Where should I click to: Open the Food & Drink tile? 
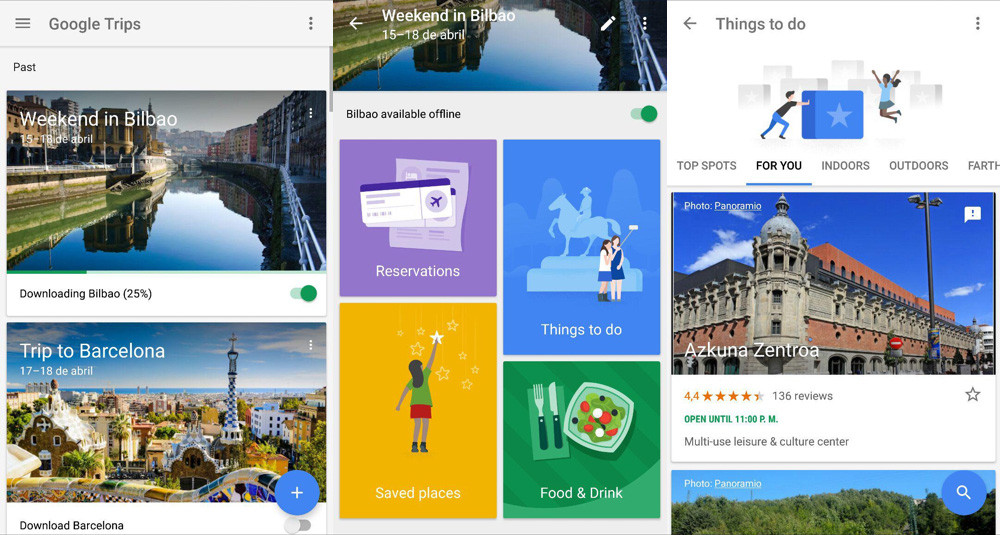582,440
